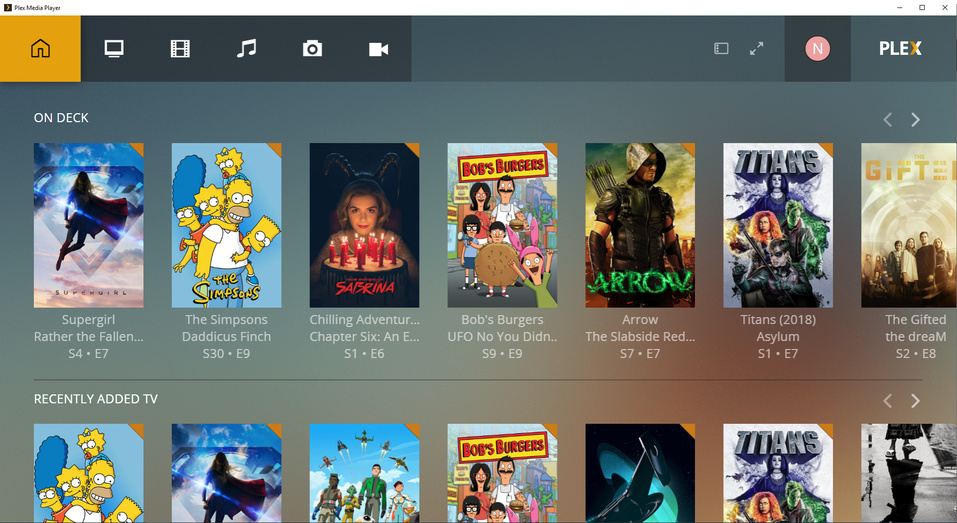The width and height of the screenshot is (957, 523).
Task: Open Arrow poster in On Deck
Action: click(640, 225)
